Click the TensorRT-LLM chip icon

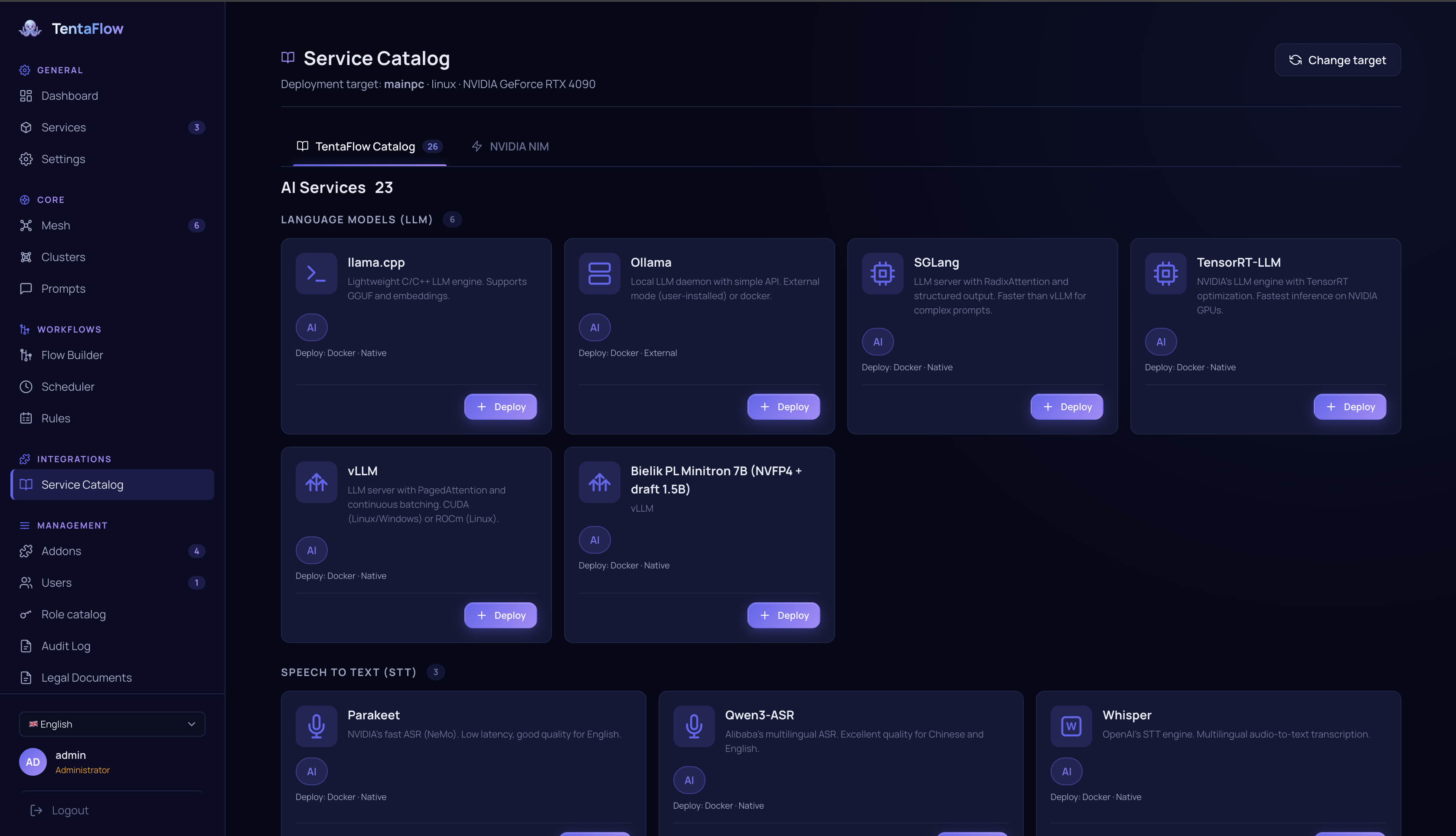1165,273
